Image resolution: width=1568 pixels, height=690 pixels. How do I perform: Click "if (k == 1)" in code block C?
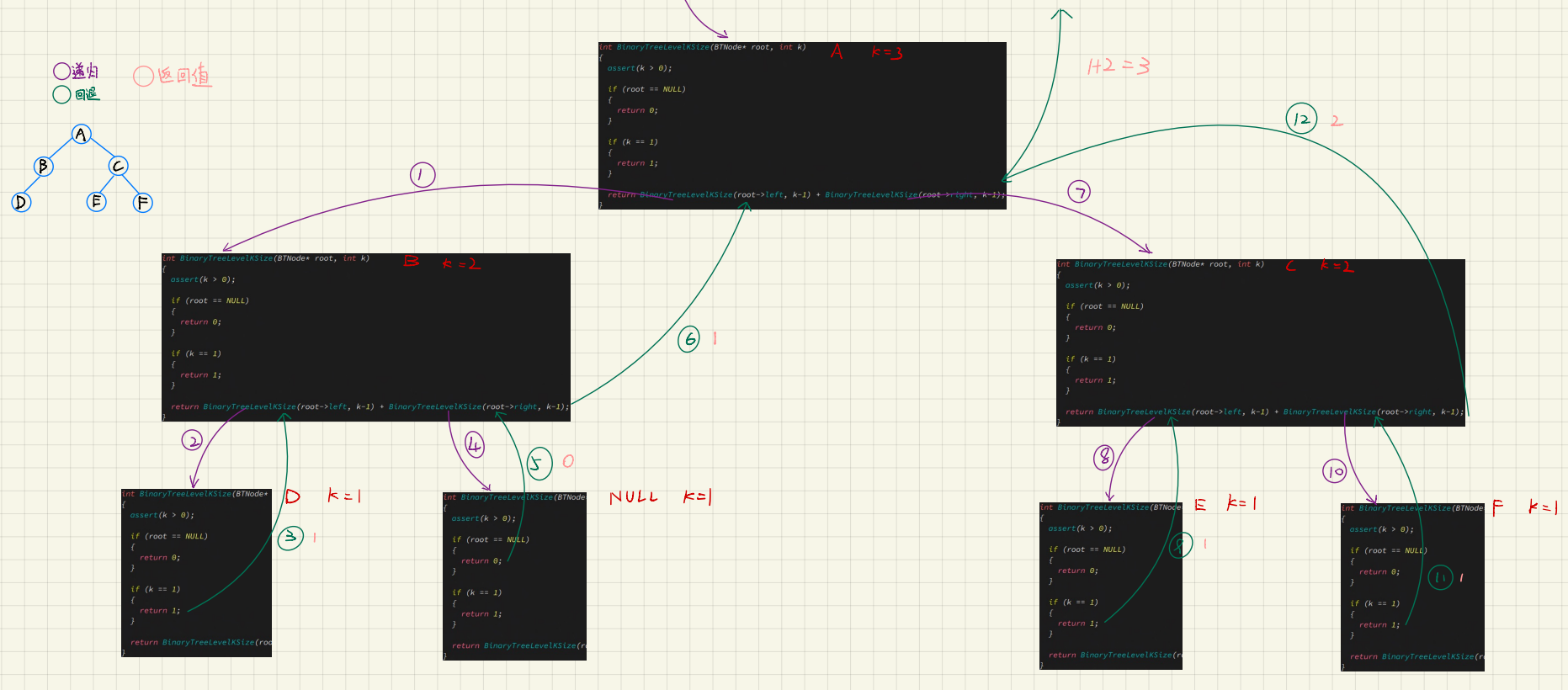[x=1090, y=359]
